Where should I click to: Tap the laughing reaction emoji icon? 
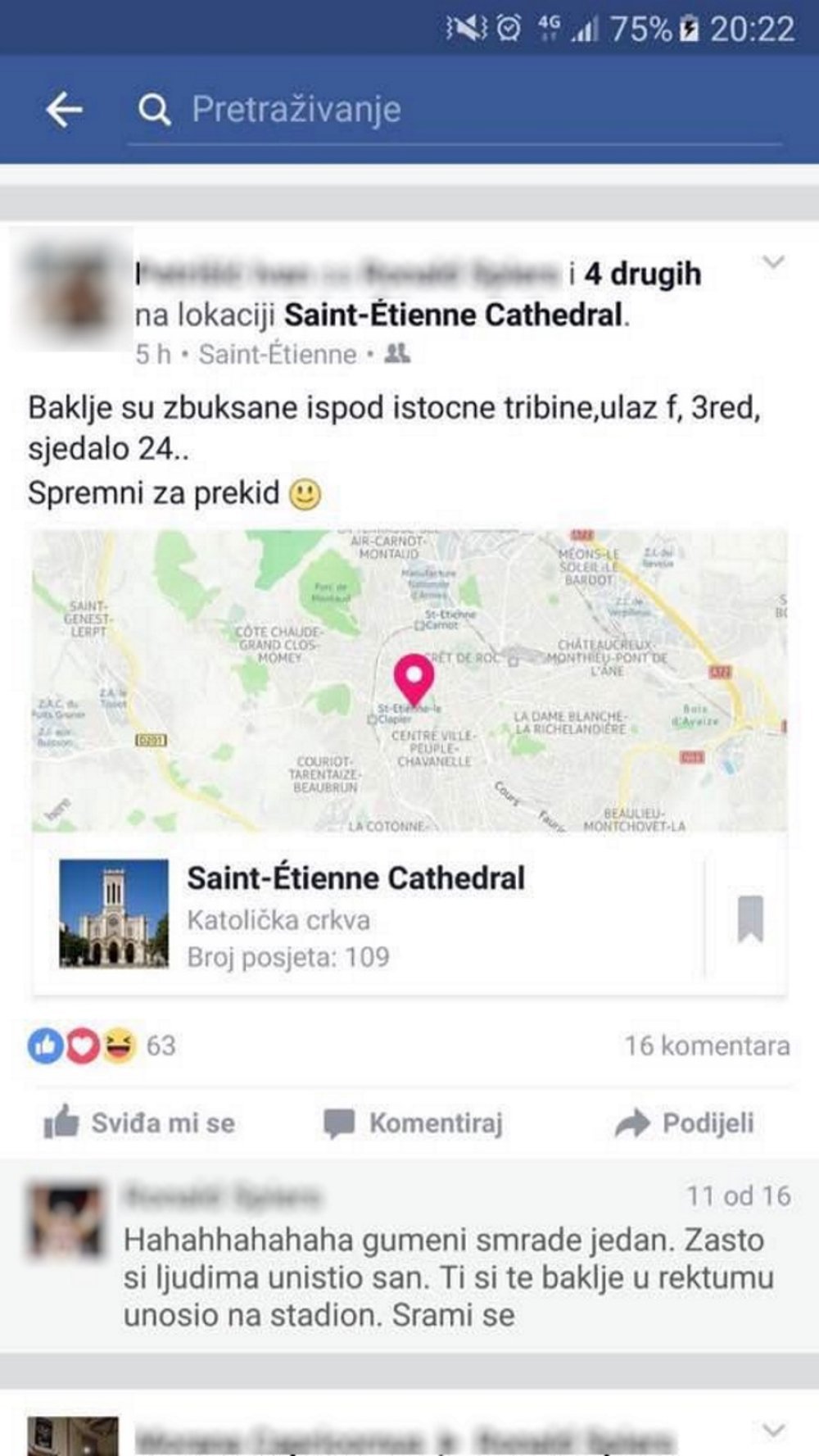click(120, 1046)
